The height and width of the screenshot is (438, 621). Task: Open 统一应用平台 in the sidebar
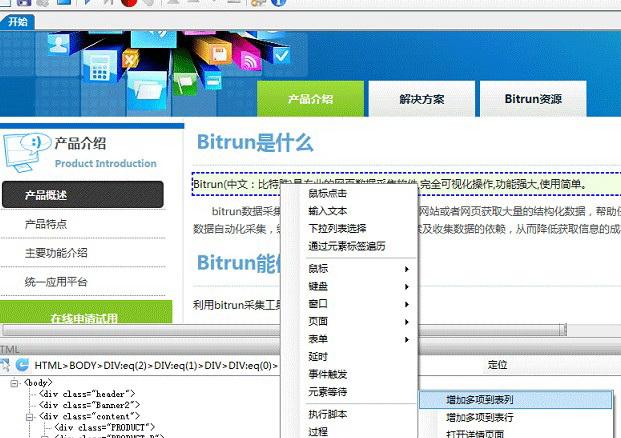tap(56, 282)
